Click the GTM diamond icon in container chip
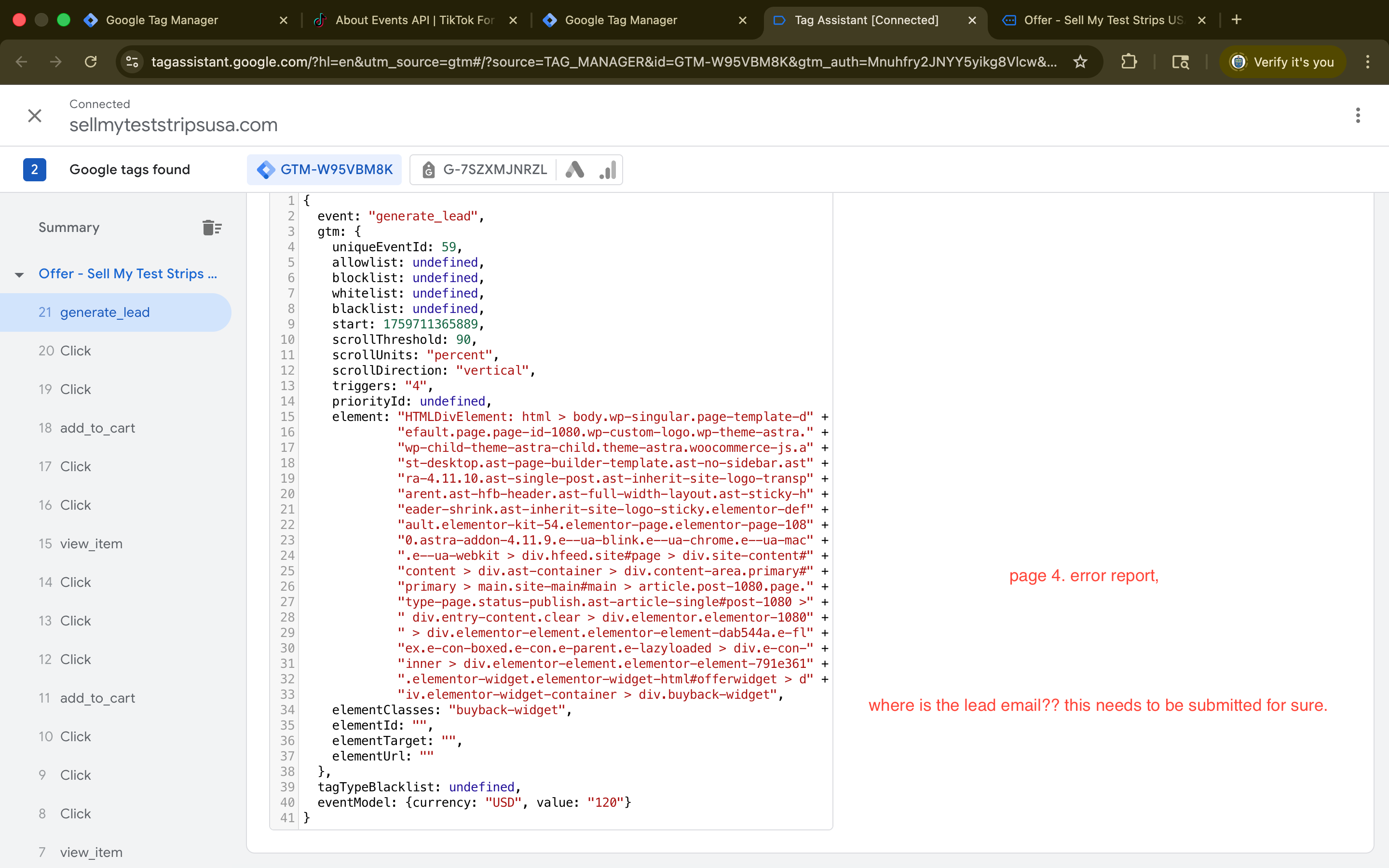 click(266, 170)
